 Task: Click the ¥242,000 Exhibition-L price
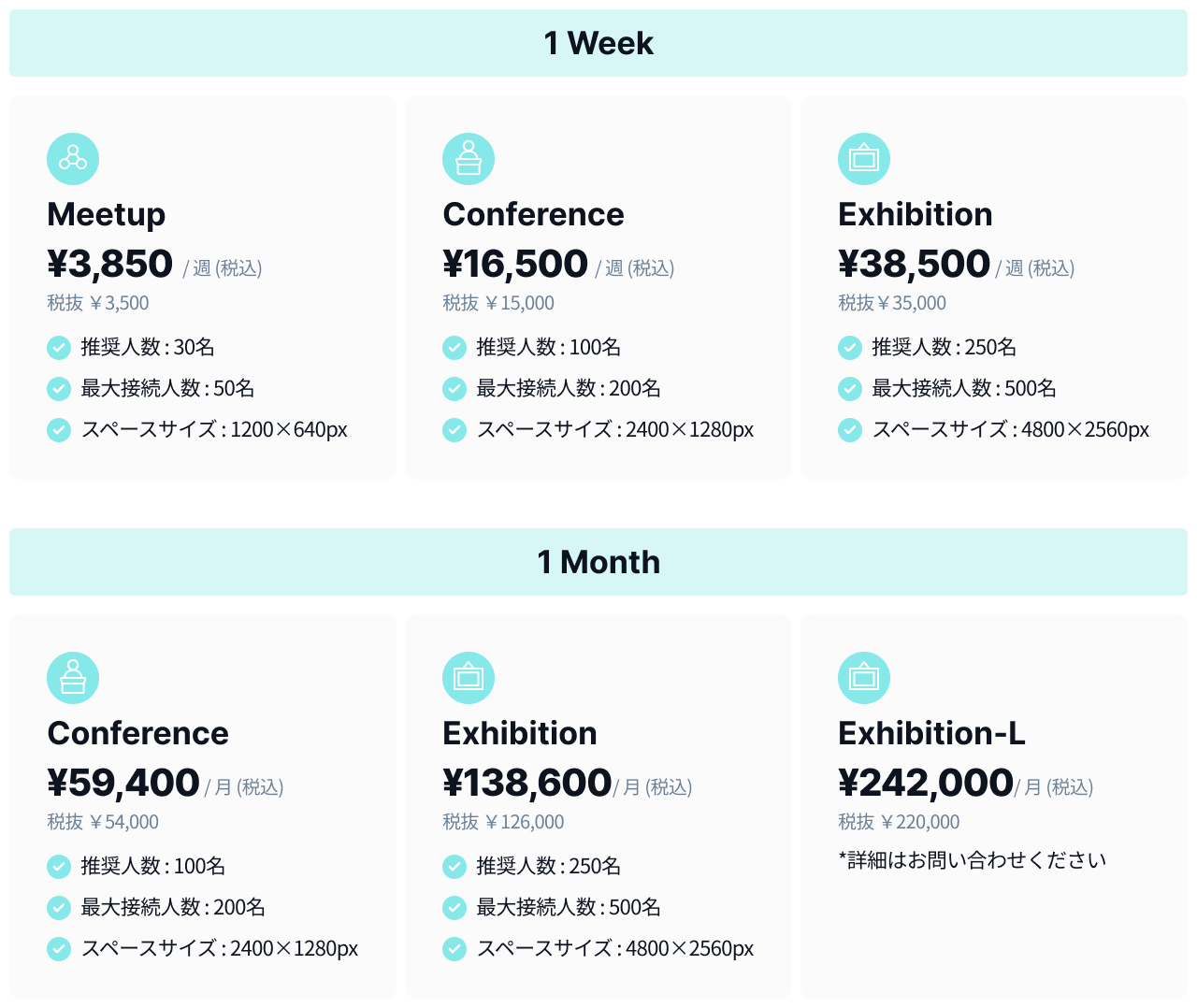click(x=926, y=784)
